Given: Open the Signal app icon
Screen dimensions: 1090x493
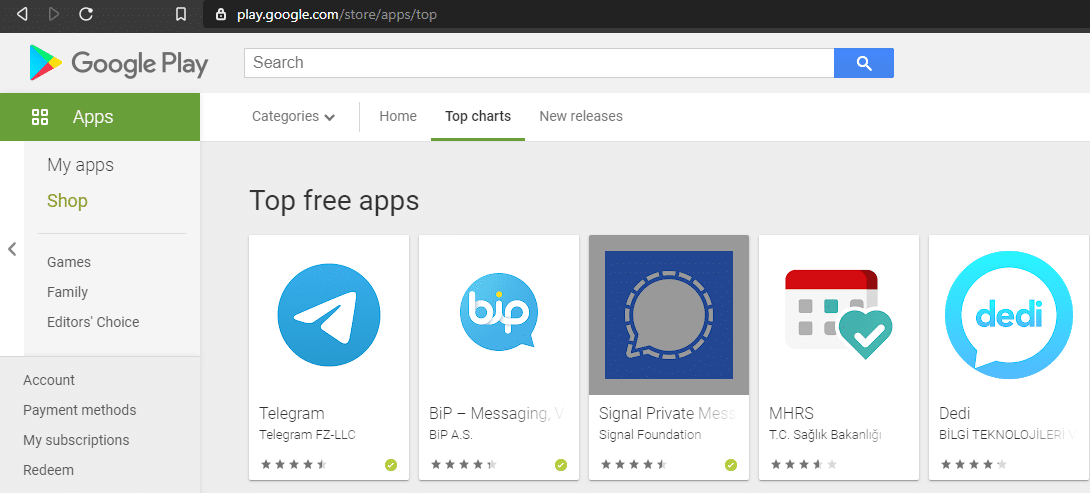Looking at the screenshot, I should coord(669,315).
